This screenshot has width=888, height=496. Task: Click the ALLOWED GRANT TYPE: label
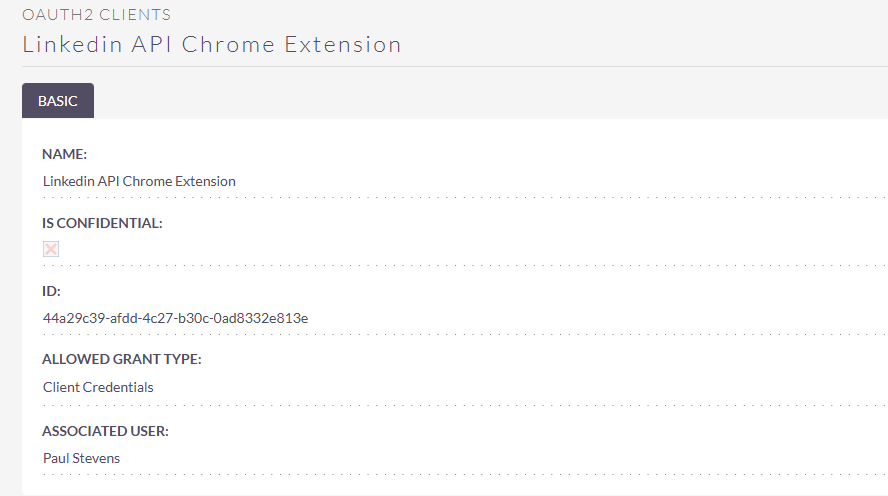[x=122, y=359]
